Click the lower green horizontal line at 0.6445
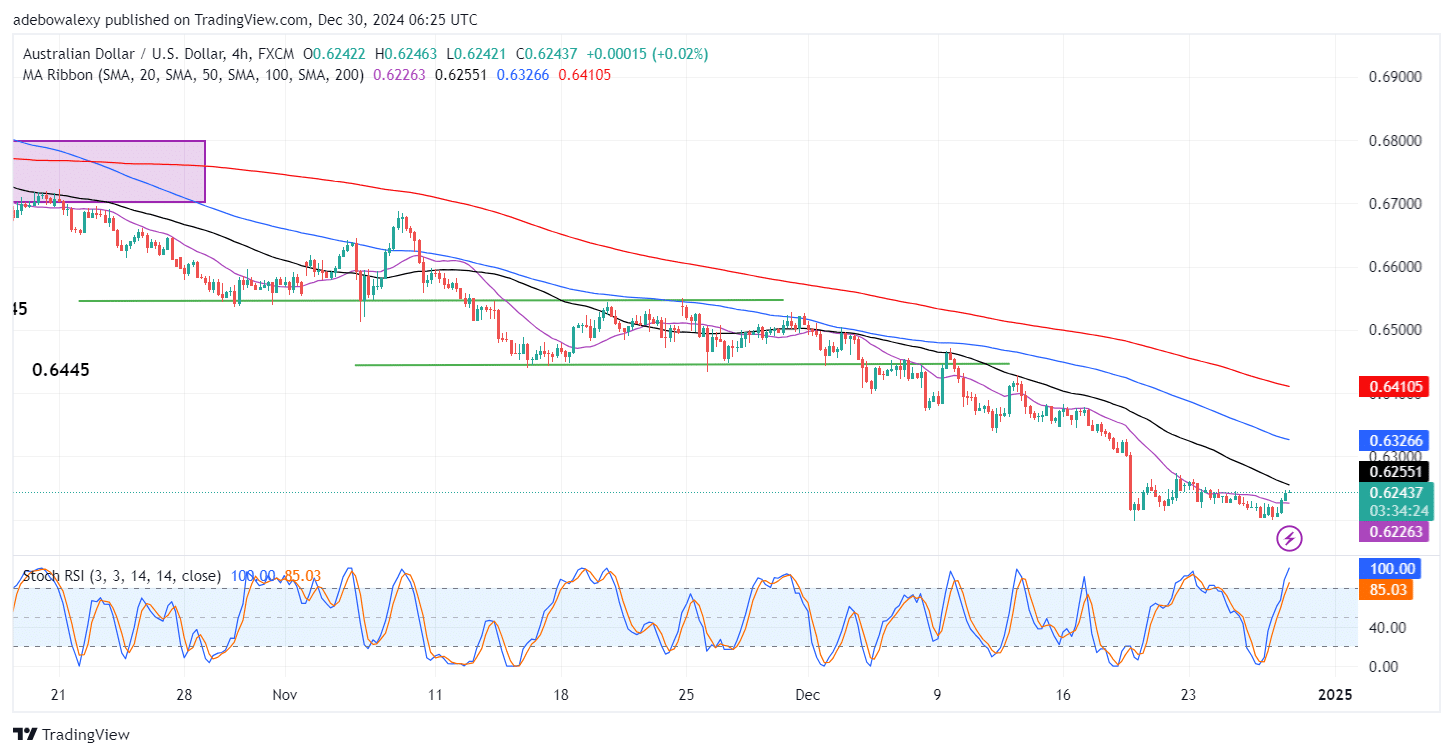Screen dimensions: 1453x756 (x=681, y=365)
